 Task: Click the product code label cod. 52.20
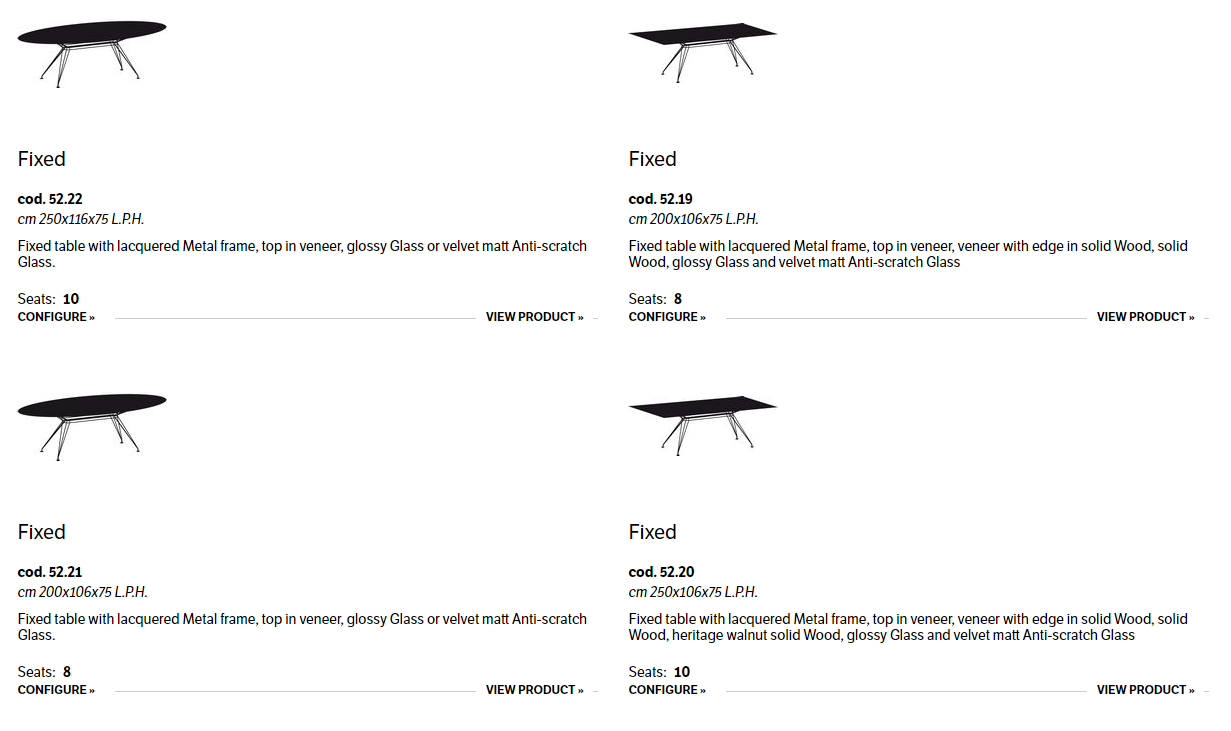pos(661,572)
